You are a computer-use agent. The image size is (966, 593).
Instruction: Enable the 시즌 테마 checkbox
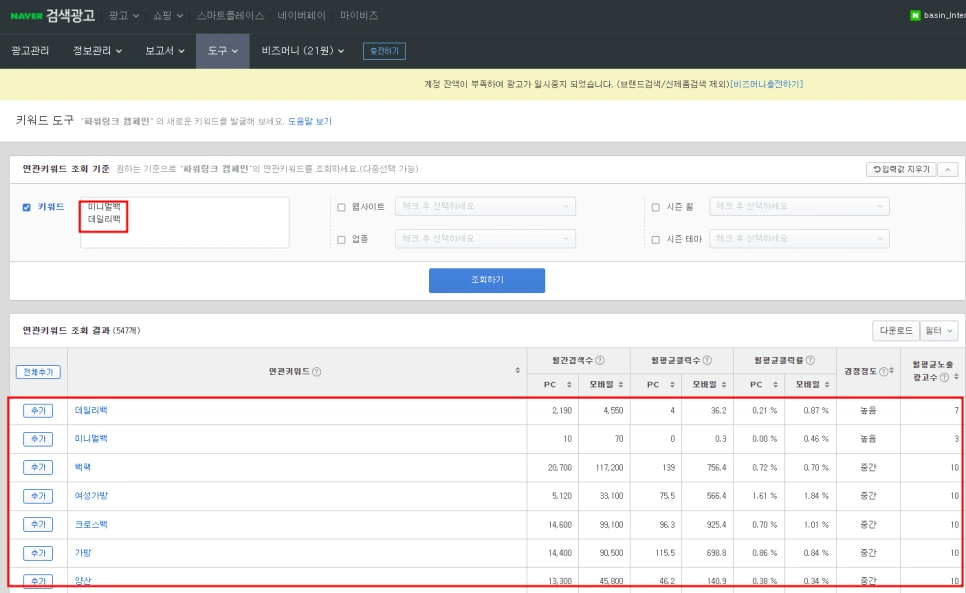click(x=656, y=240)
